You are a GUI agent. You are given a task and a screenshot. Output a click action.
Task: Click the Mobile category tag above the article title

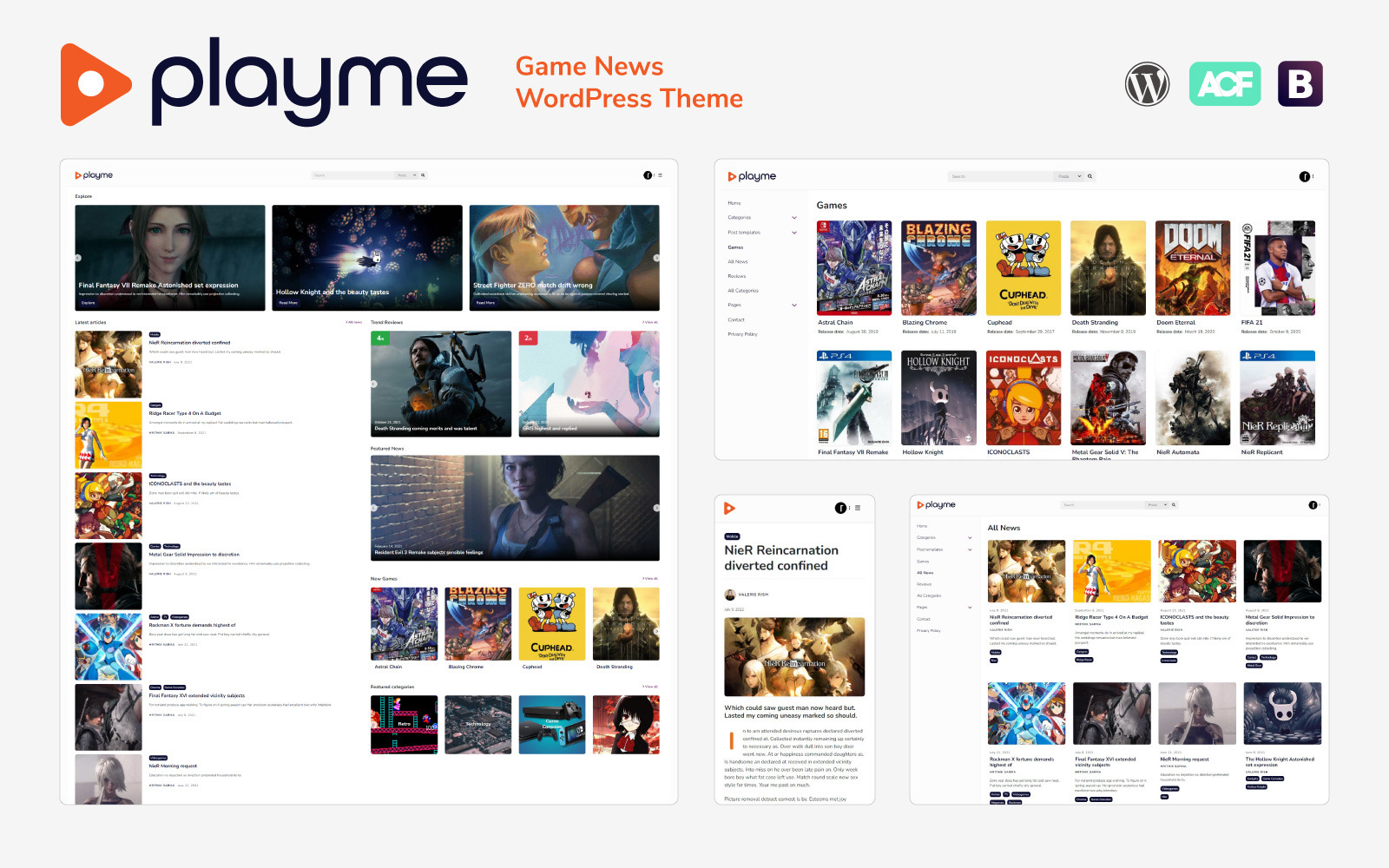(734, 538)
